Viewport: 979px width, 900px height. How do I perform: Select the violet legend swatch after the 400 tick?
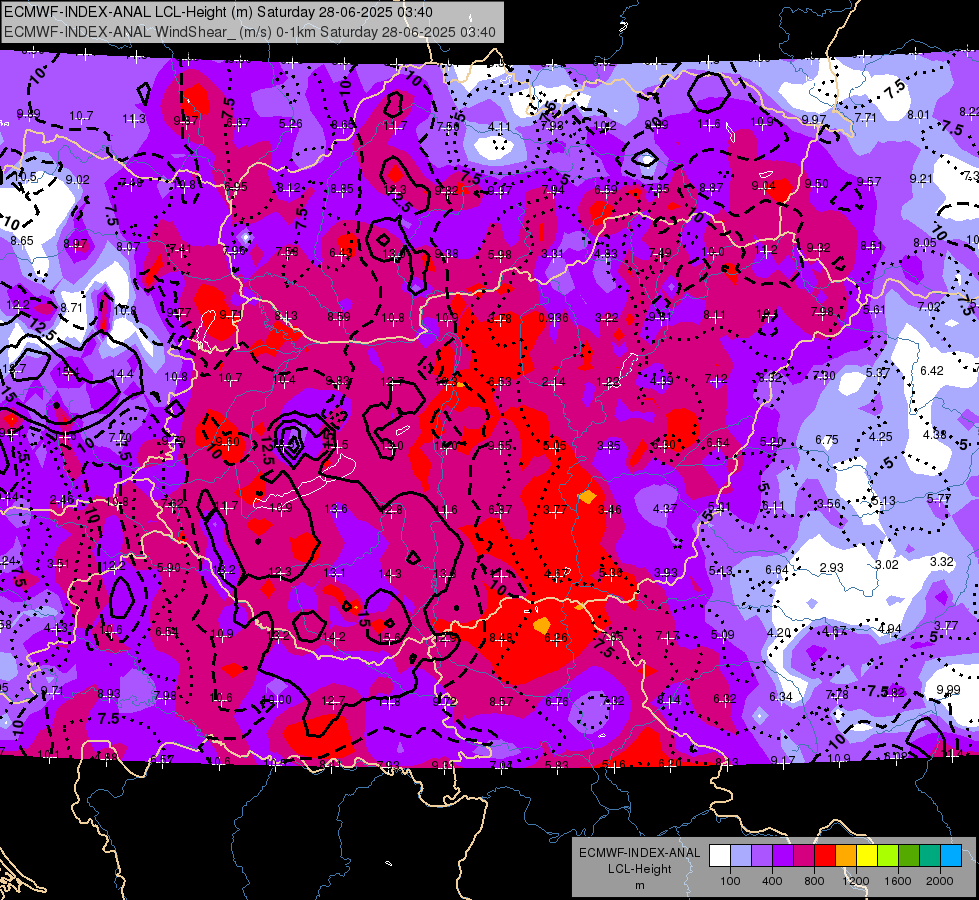tap(783, 856)
